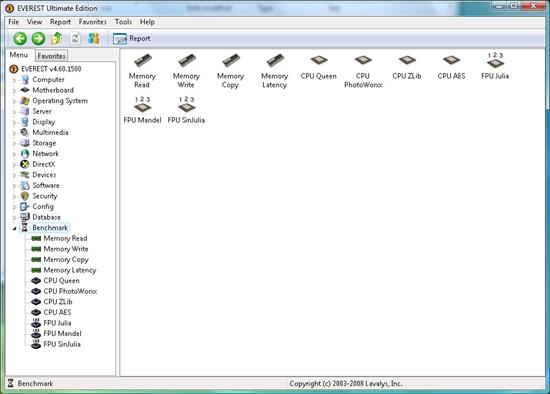Viewport: 550px width, 394px height.
Task: Select Devices in the tree
Action: pos(44,175)
